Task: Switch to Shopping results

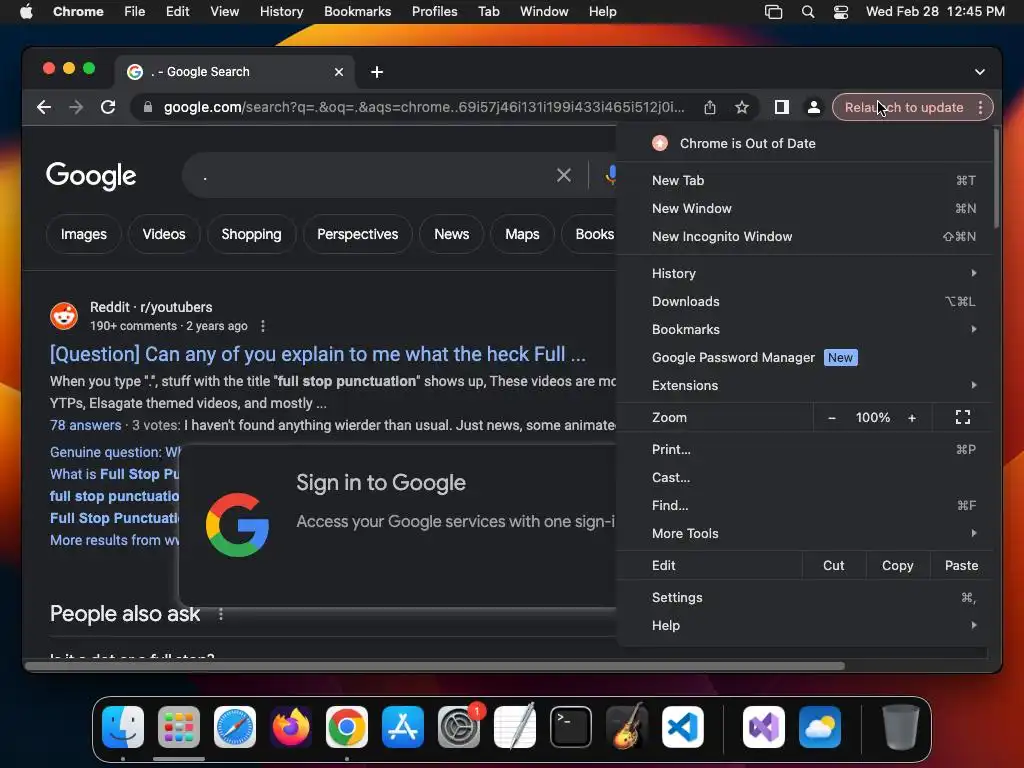Action: tap(251, 234)
